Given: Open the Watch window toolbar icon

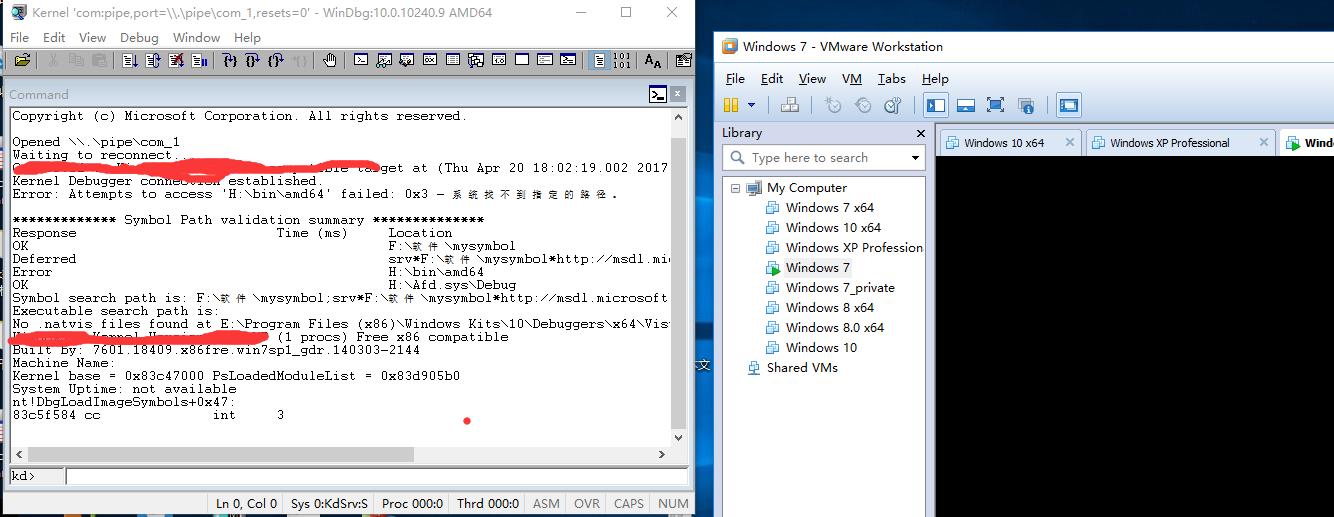Looking at the screenshot, I should [x=385, y=60].
